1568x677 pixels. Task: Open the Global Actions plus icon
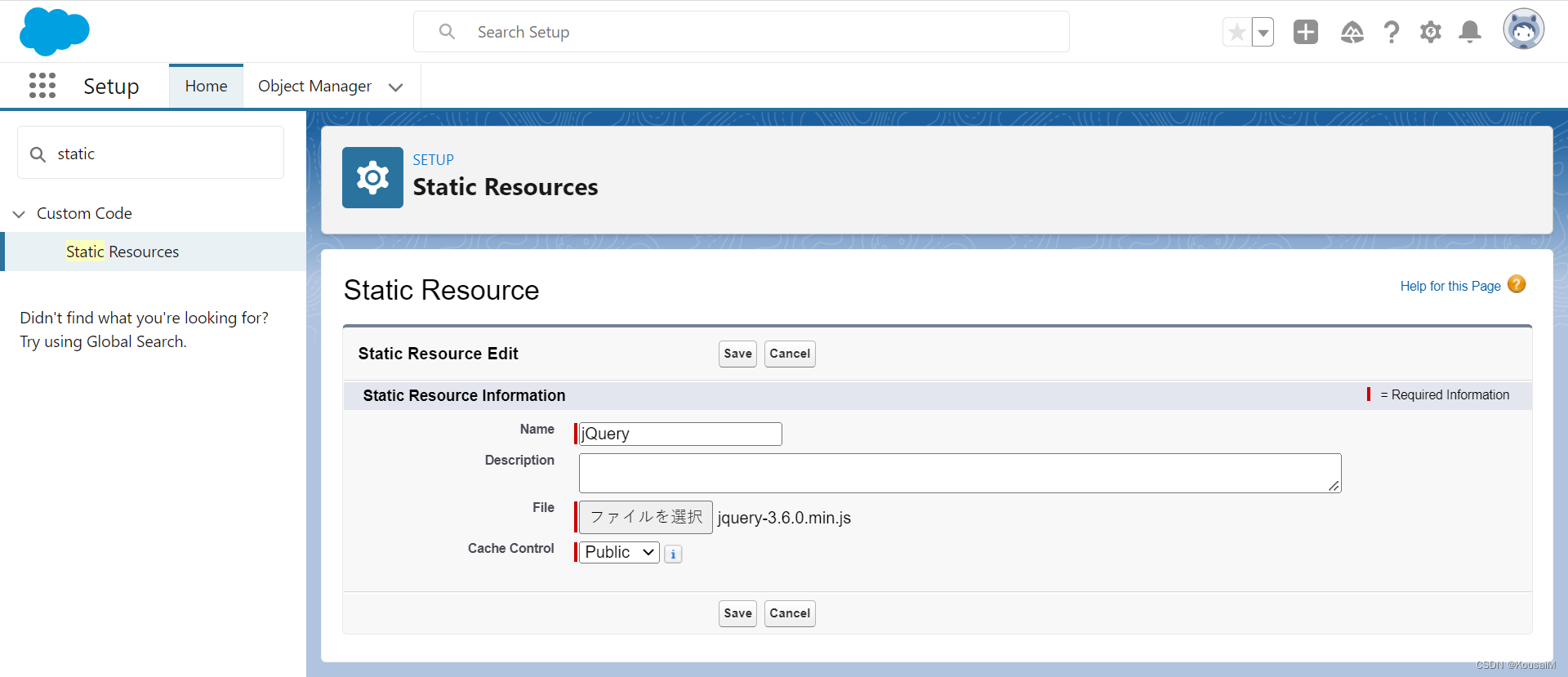click(1306, 32)
